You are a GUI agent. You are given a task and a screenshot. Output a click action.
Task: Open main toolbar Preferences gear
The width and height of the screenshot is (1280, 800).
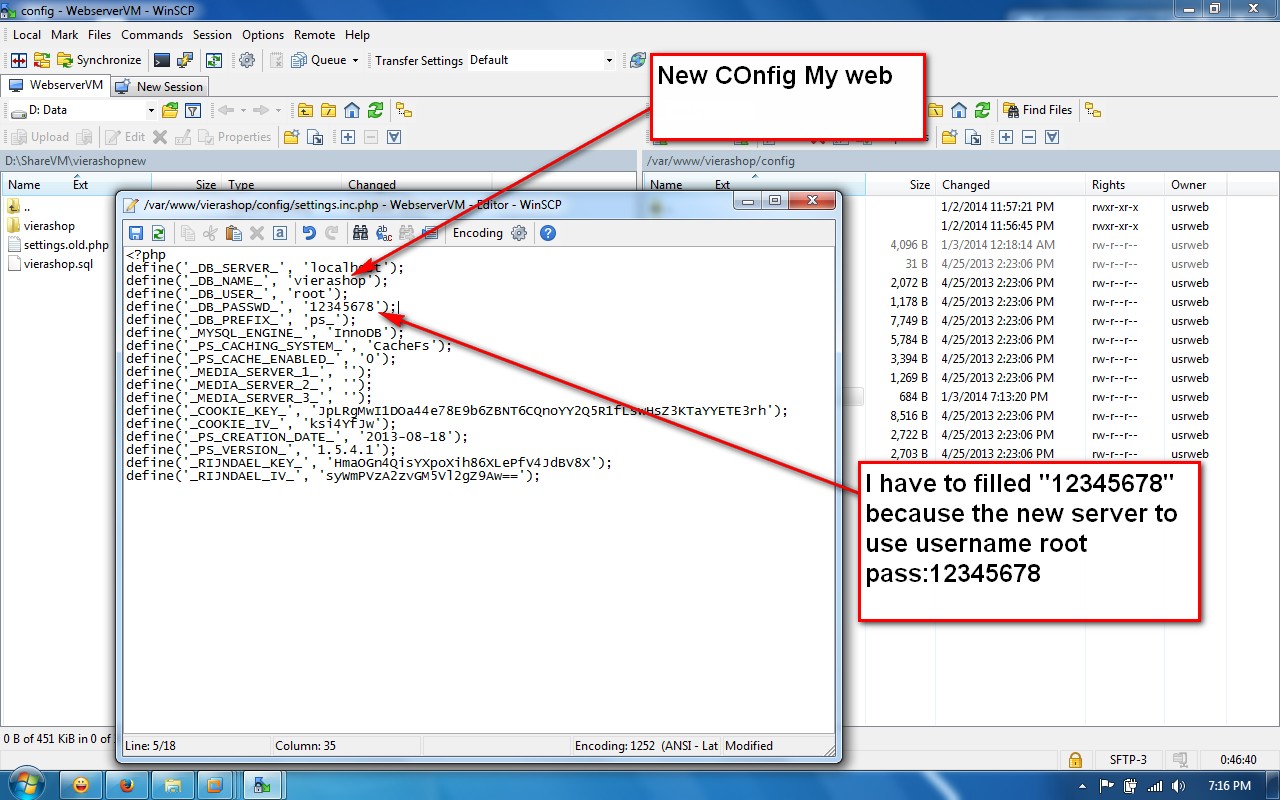pos(246,60)
